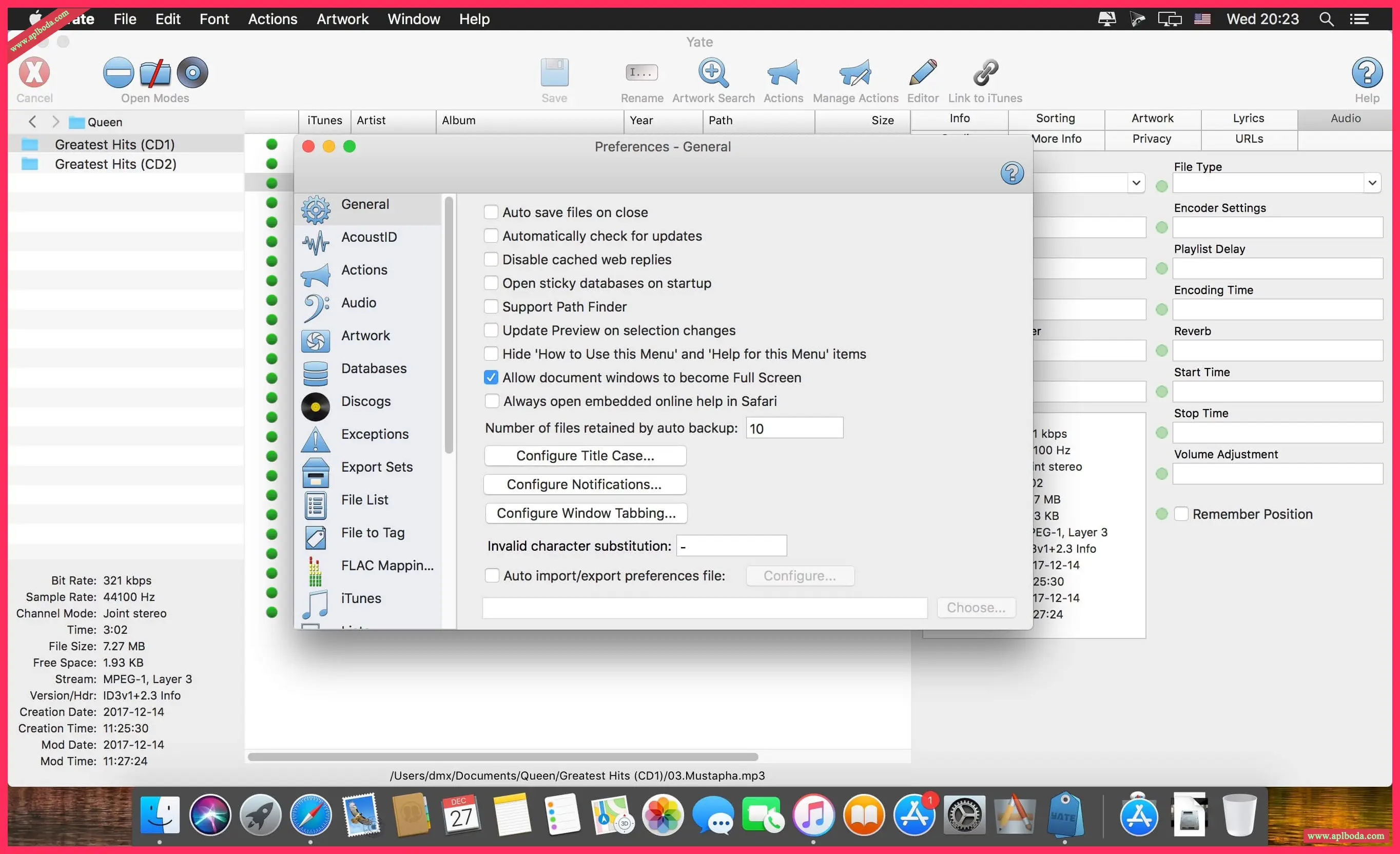
Task: Open System Preferences from the Dock
Action: 964,816
